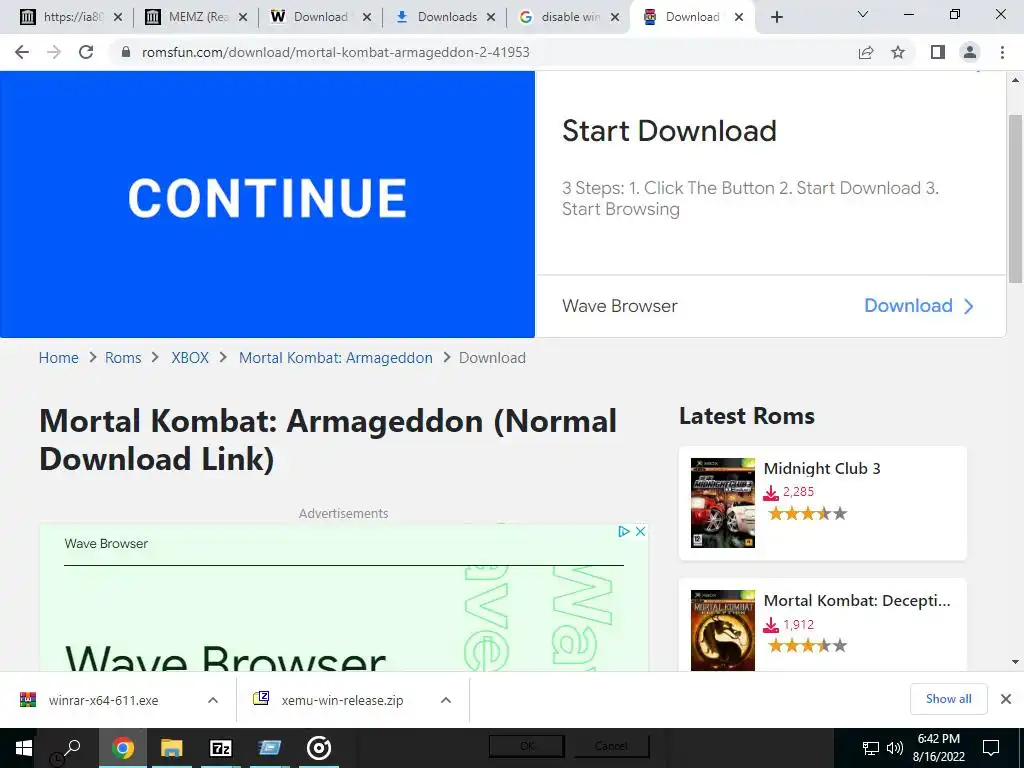The image size is (1024, 768).
Task: Open the blue window app in taskbar
Action: click(x=269, y=748)
